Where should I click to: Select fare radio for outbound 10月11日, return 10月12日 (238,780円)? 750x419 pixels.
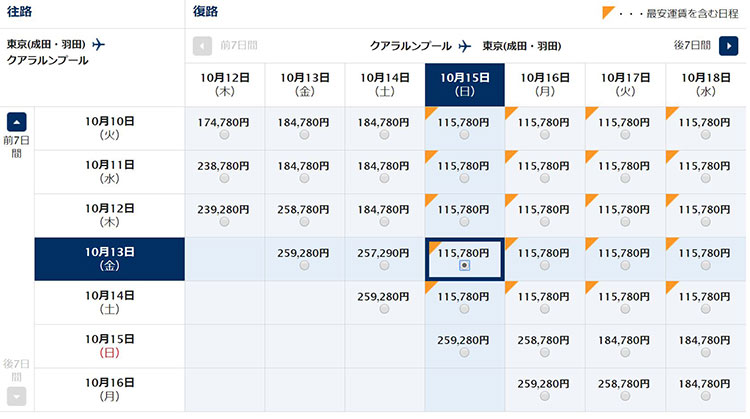pyautogui.click(x=224, y=178)
